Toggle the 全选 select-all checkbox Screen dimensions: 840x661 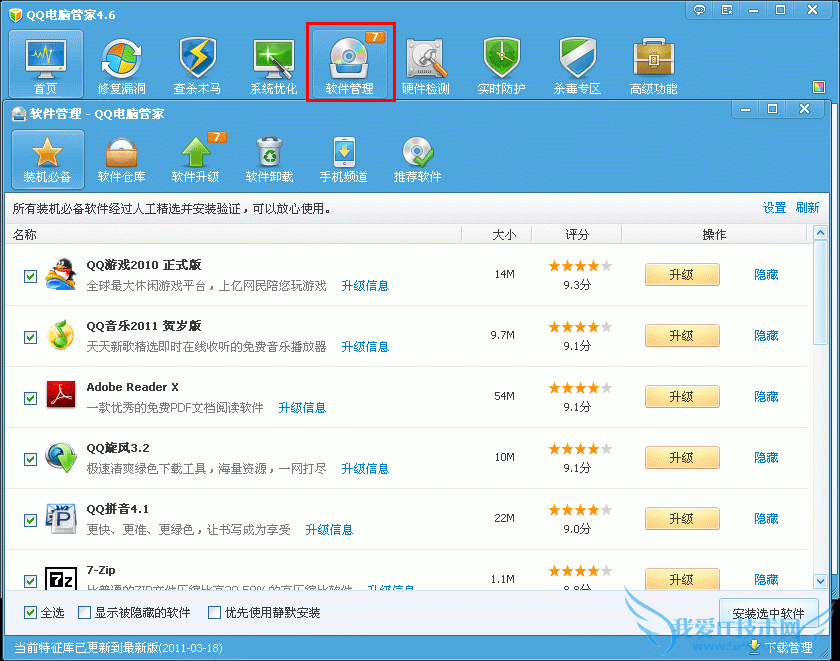[31, 612]
